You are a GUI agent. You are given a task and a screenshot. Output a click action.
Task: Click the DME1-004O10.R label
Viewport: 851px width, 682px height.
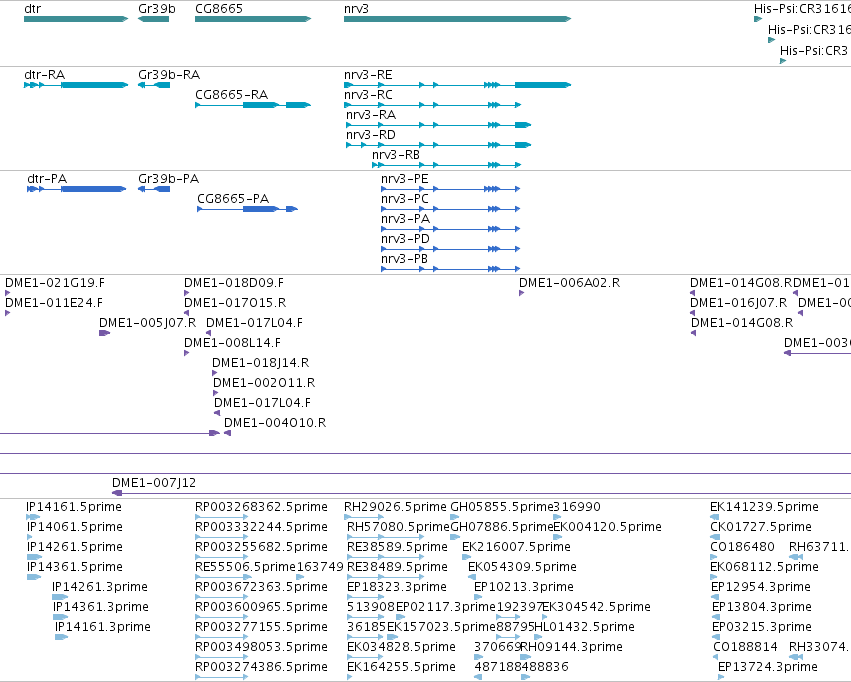point(275,423)
